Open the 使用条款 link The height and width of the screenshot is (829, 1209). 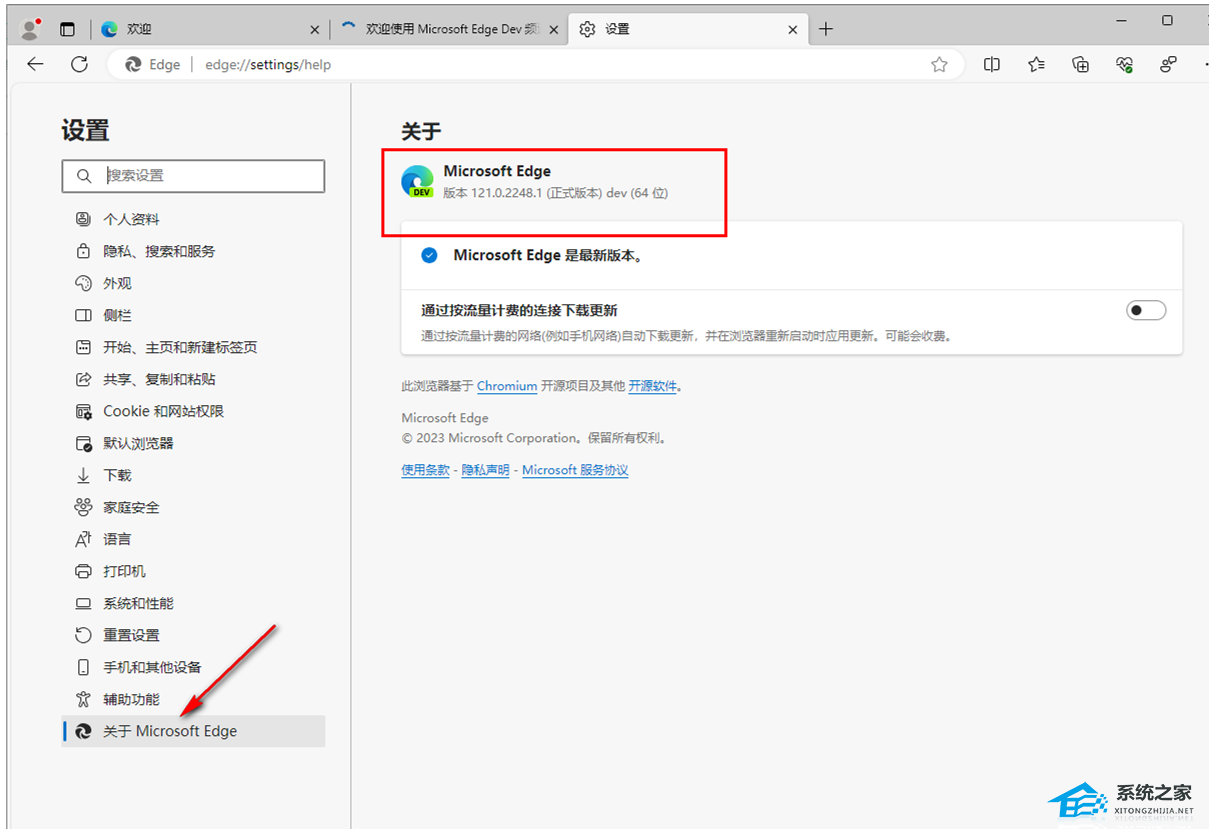[x=426, y=470]
